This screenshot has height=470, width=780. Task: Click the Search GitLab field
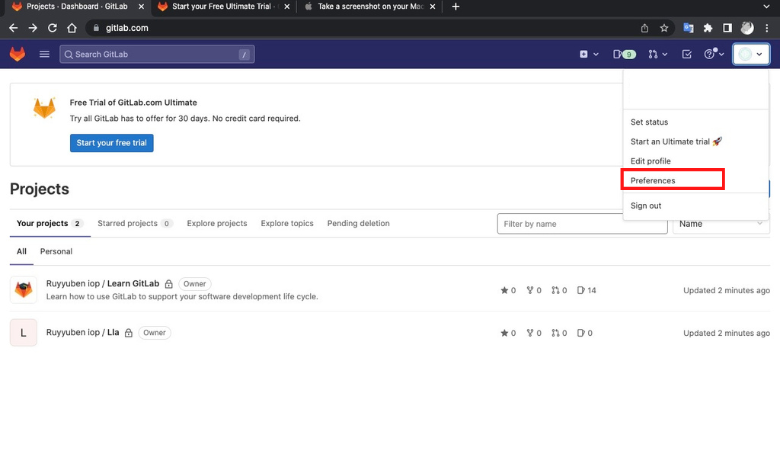pyautogui.click(x=157, y=54)
